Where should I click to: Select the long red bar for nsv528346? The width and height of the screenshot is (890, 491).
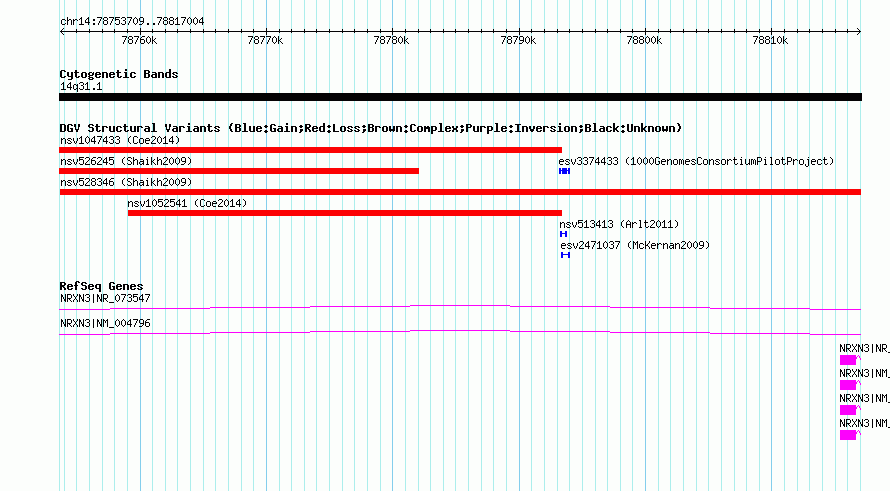tap(460, 192)
